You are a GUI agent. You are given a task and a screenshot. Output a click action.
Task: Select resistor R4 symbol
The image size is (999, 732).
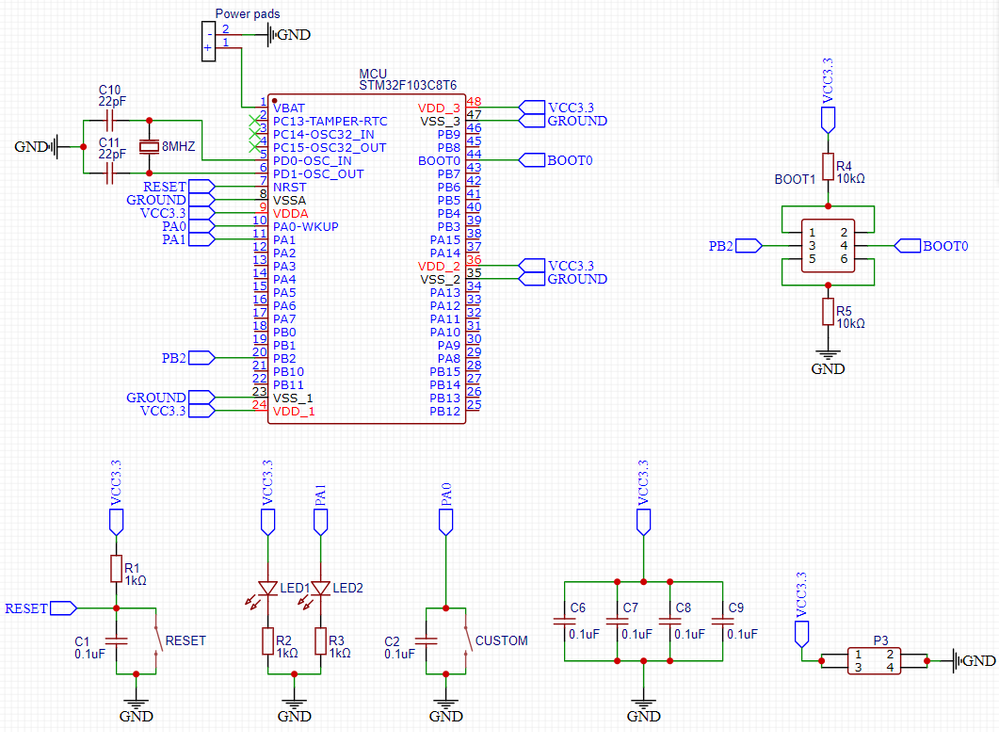[x=828, y=166]
